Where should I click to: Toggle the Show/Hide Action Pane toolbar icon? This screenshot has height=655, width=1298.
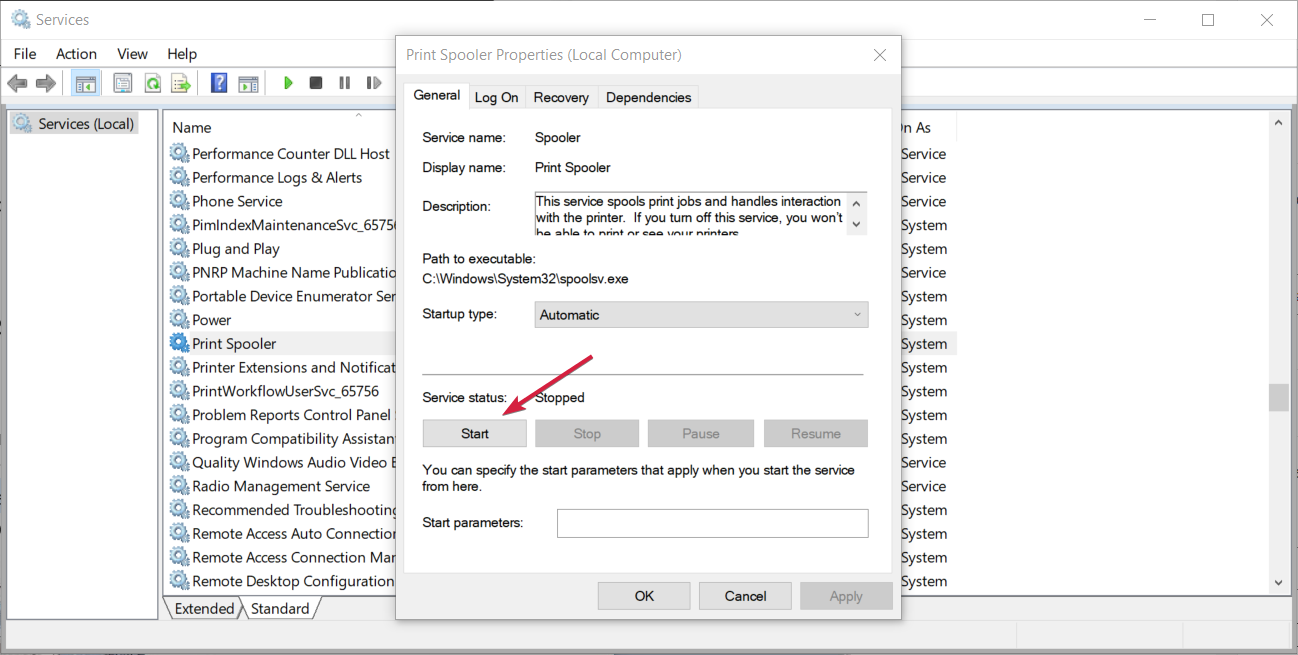pos(248,83)
